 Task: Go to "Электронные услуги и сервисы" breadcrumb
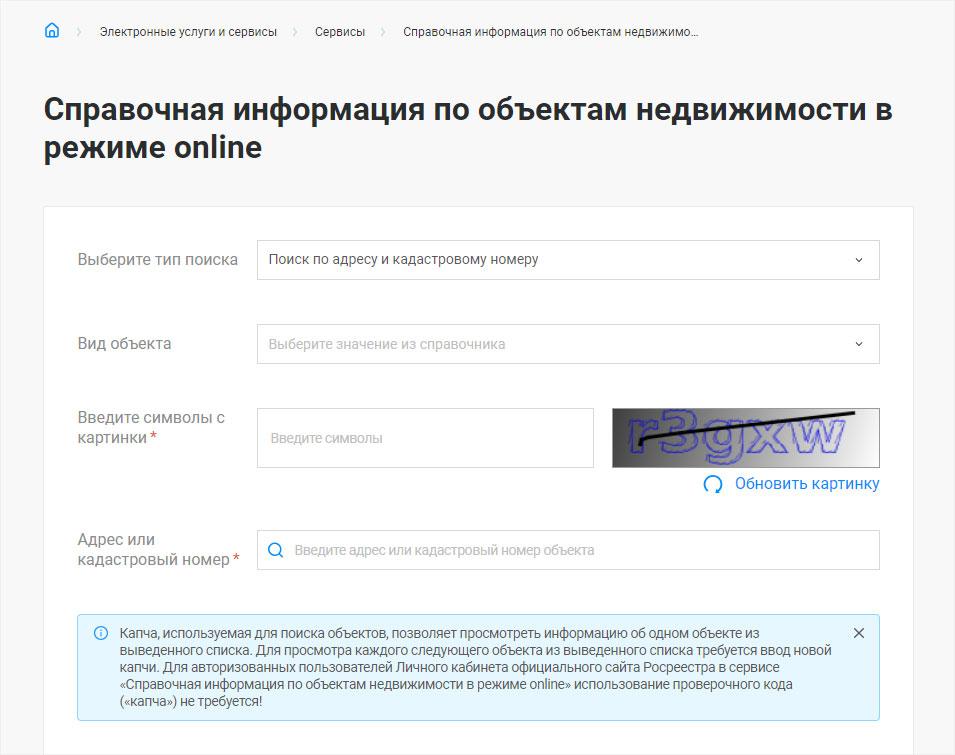(188, 32)
